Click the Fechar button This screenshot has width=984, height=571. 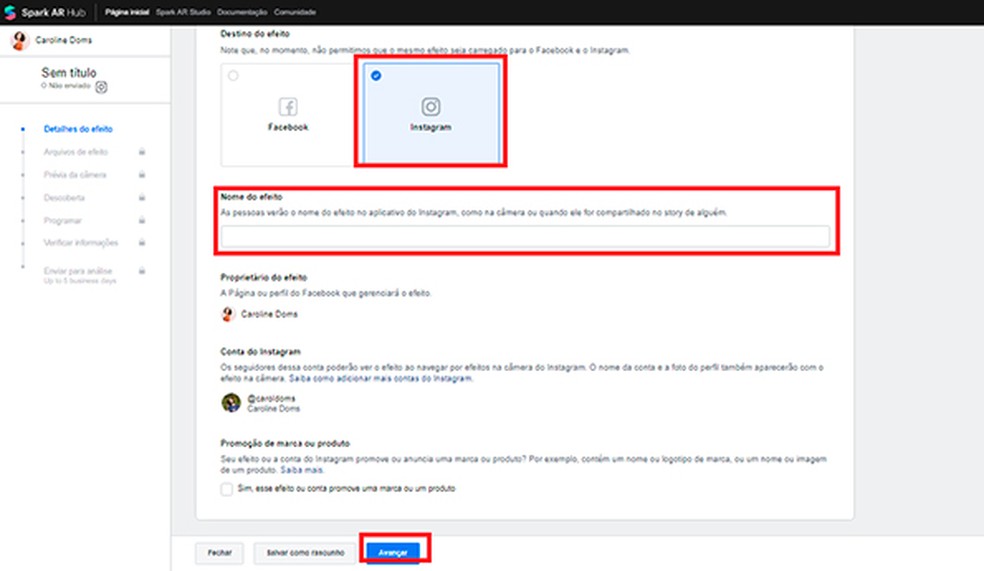(220, 553)
